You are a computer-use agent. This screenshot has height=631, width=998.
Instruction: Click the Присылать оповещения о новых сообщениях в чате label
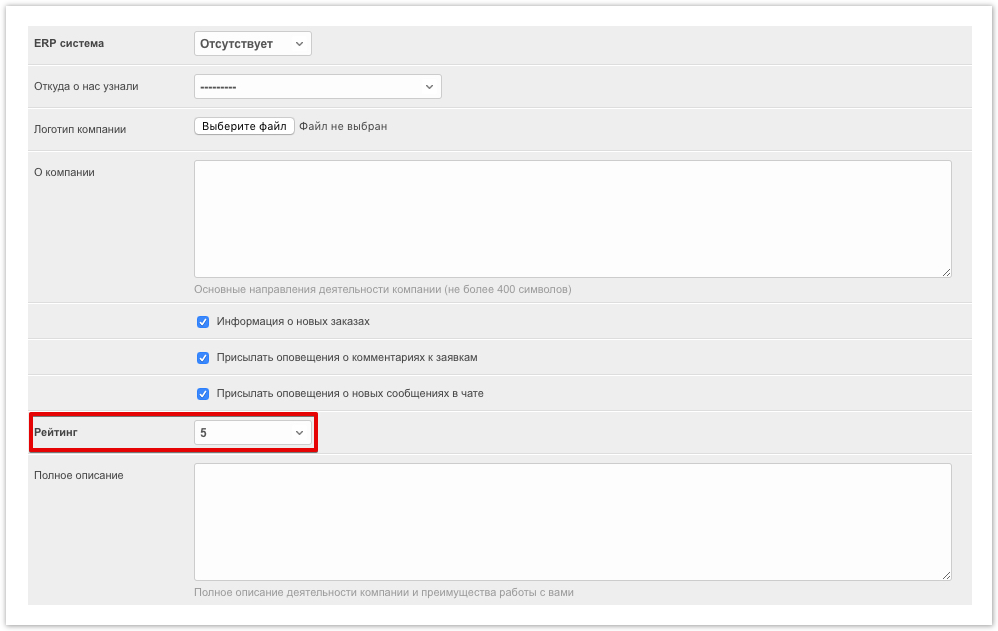(350, 393)
